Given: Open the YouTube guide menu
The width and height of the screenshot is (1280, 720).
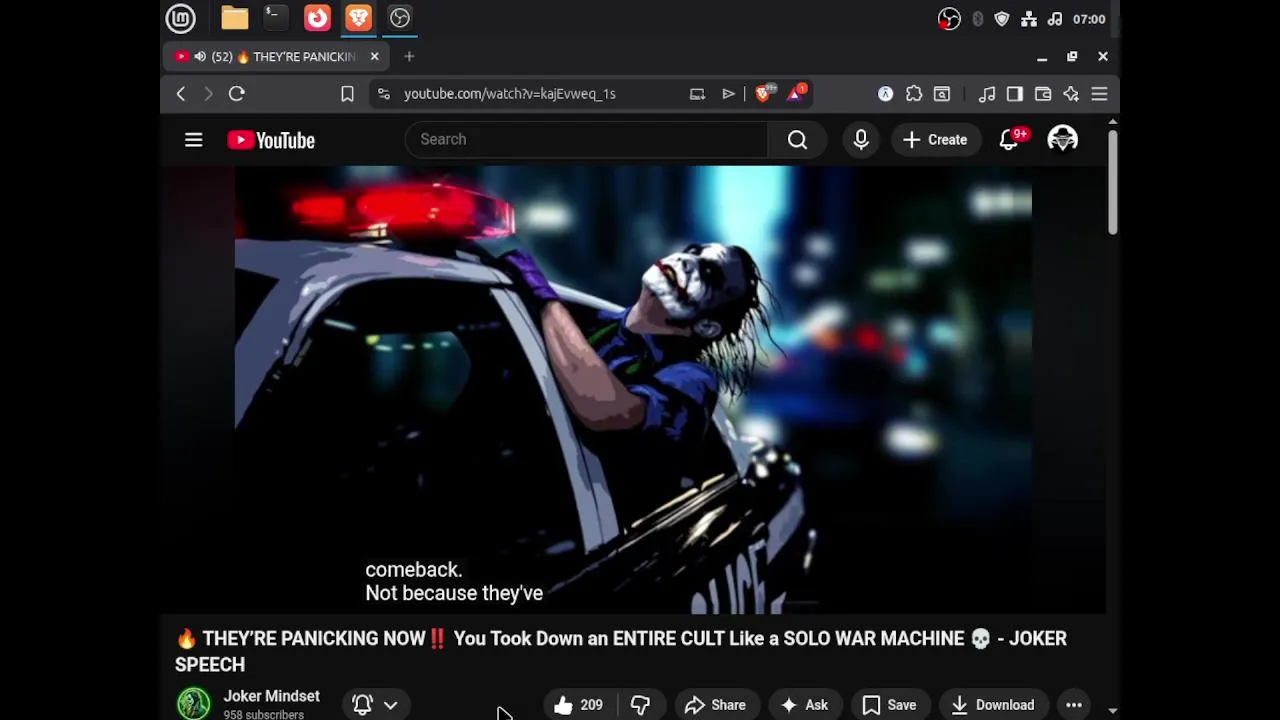Looking at the screenshot, I should [x=194, y=140].
